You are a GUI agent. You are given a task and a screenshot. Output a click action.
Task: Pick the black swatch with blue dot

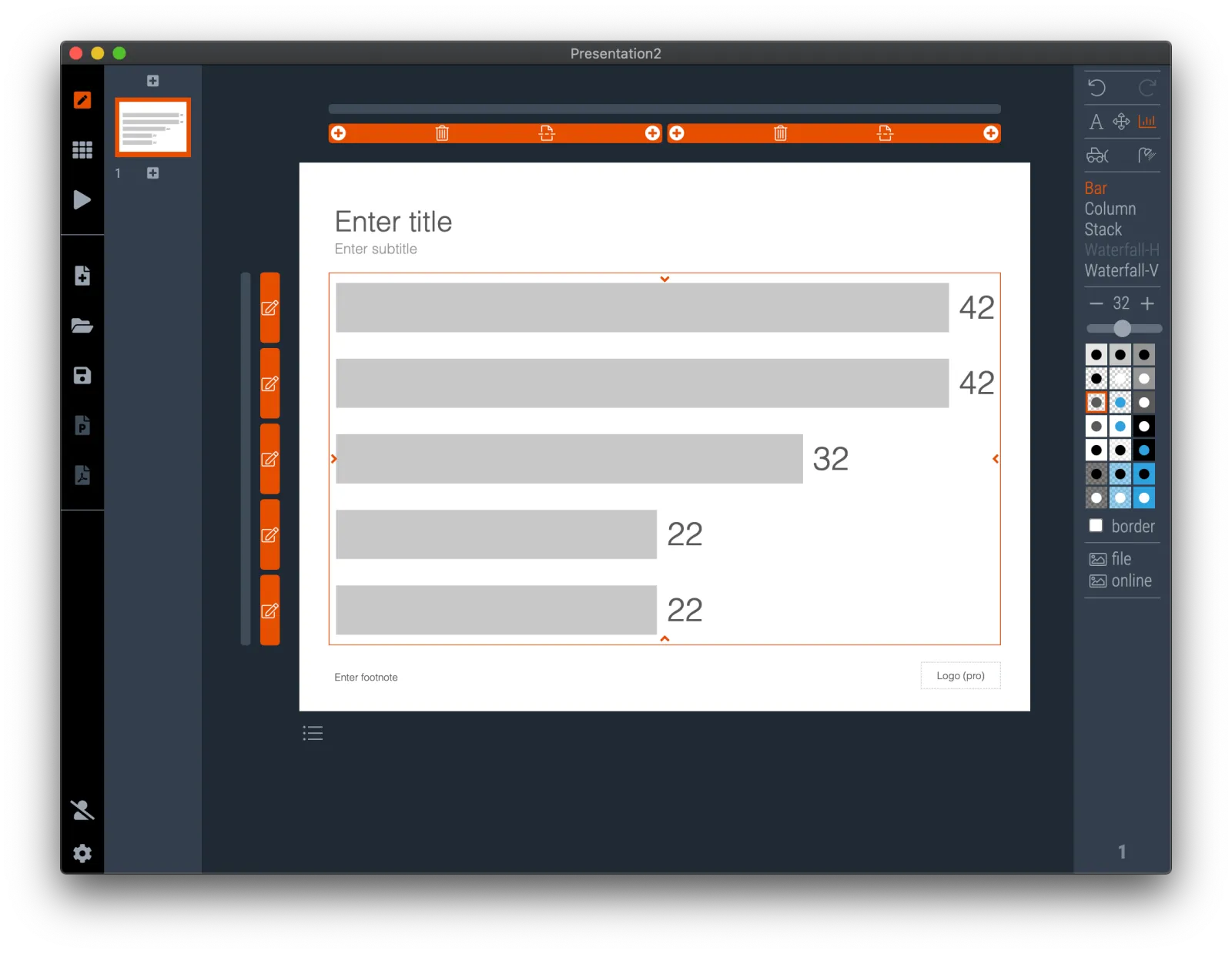[x=1144, y=450]
